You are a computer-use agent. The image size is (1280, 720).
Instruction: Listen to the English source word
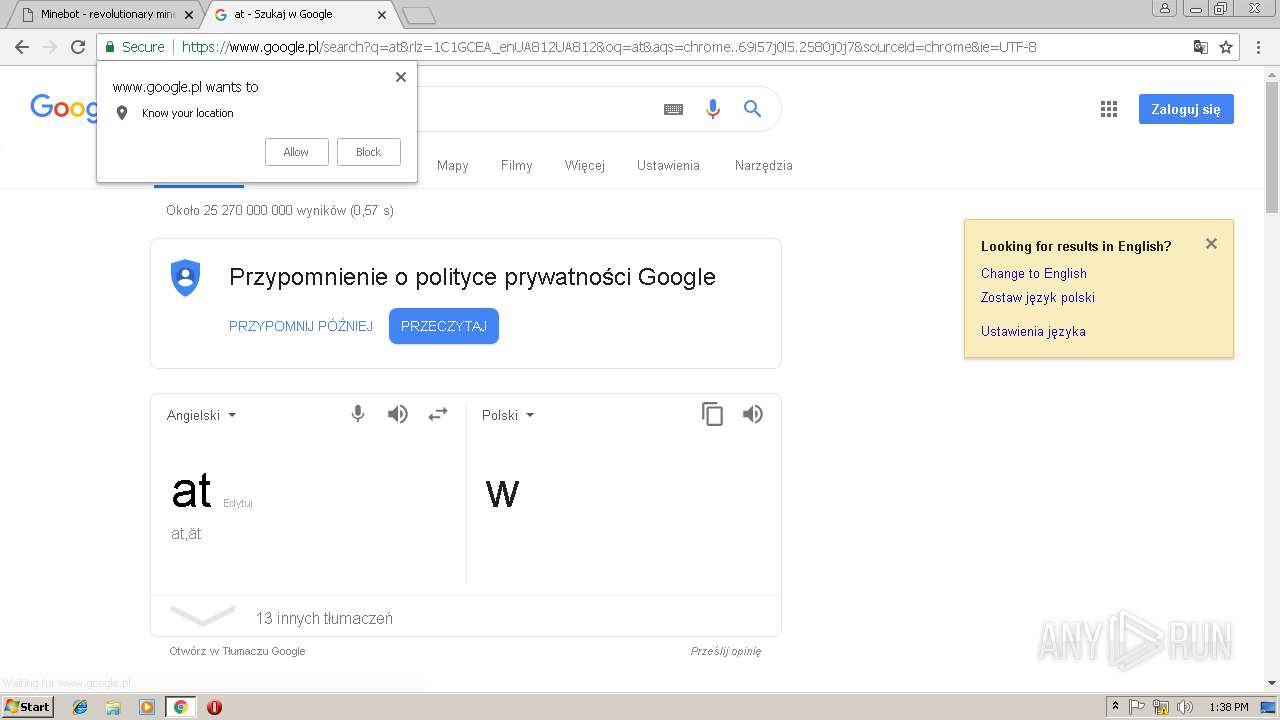click(x=398, y=414)
